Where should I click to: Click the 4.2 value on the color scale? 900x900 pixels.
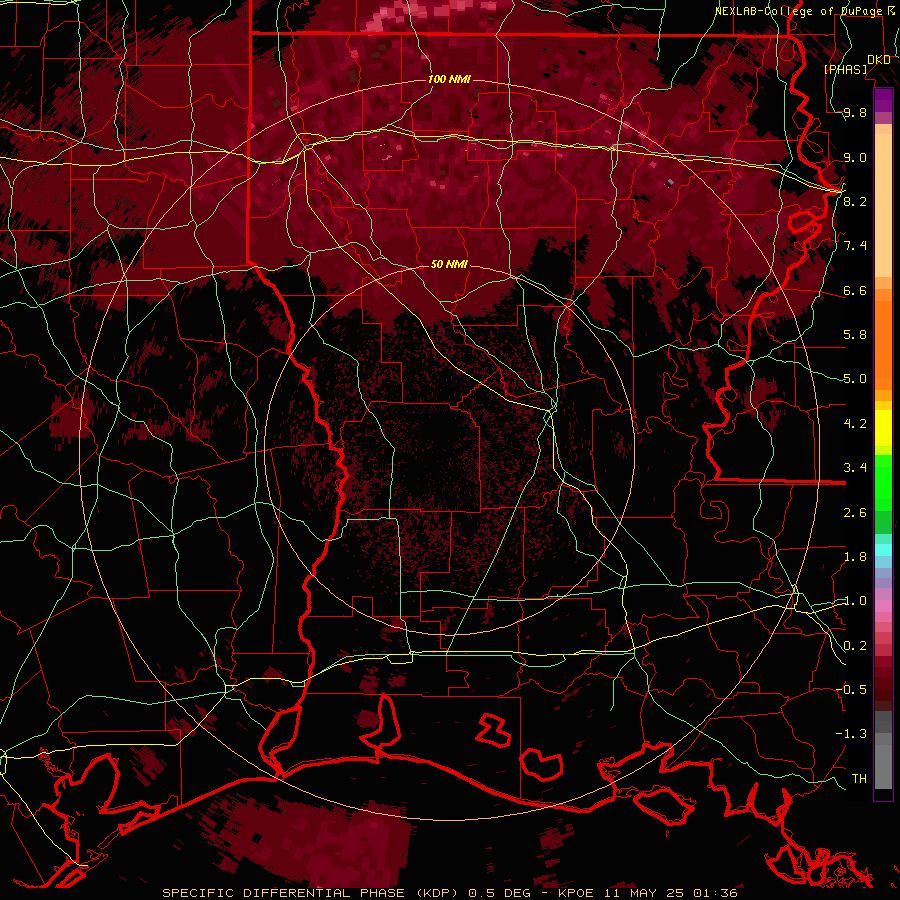(x=855, y=424)
